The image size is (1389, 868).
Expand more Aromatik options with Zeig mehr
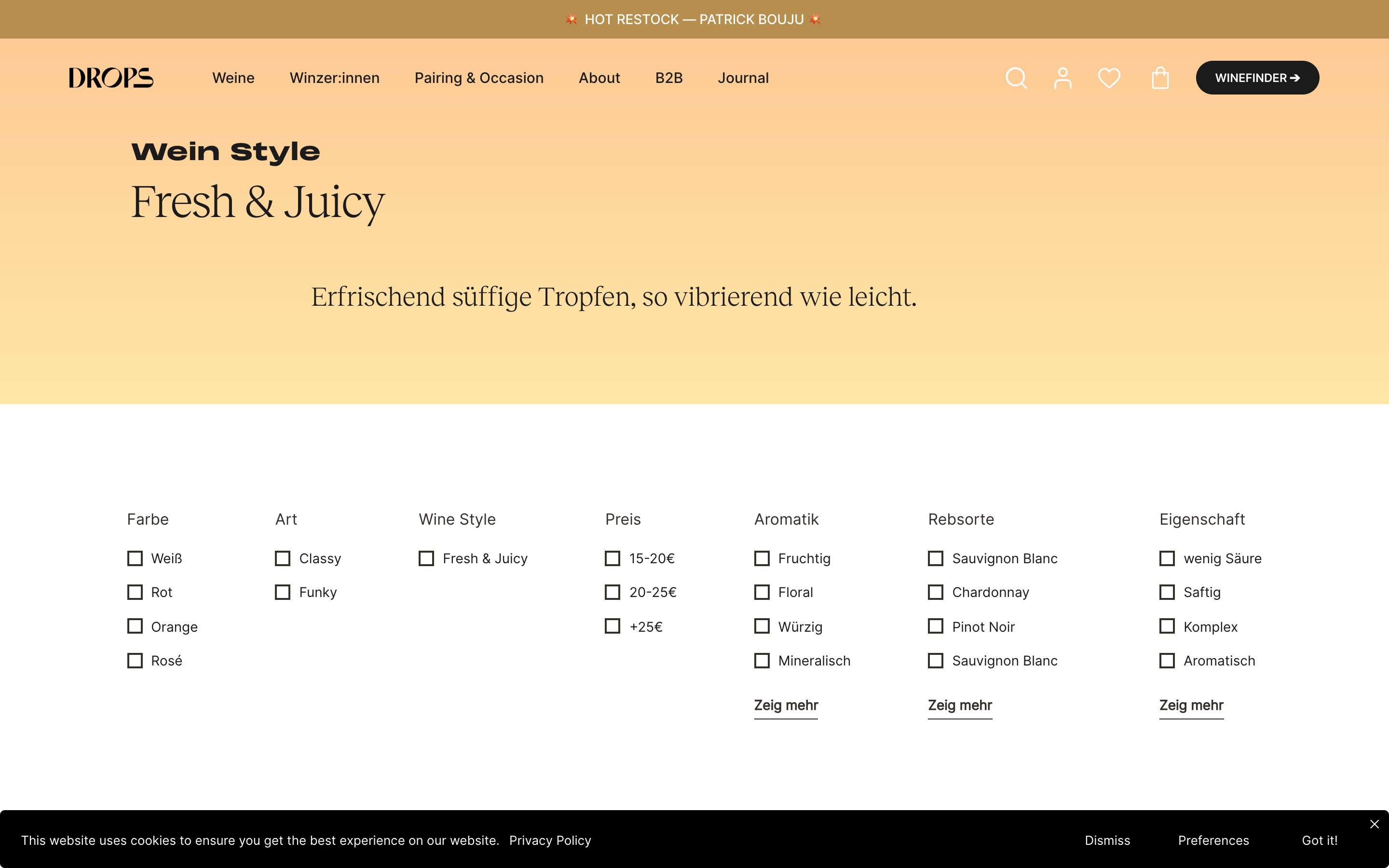(x=786, y=705)
